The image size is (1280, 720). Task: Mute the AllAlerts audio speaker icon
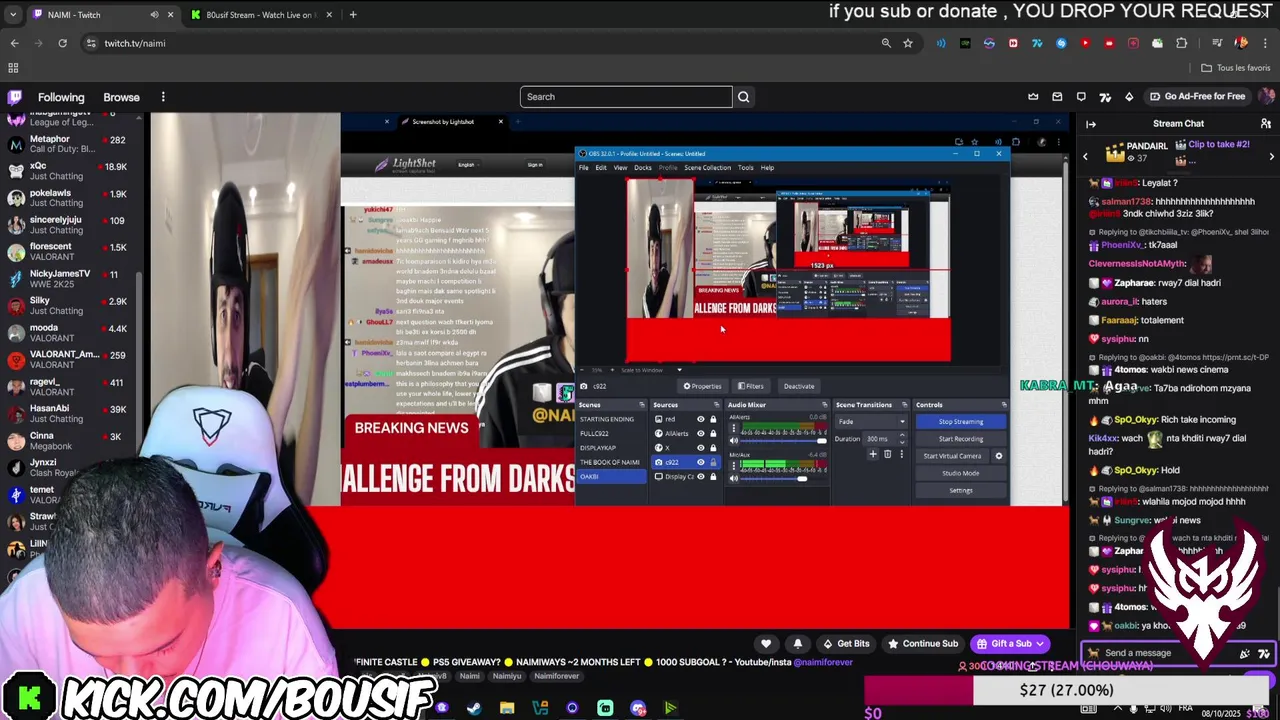tap(734, 440)
